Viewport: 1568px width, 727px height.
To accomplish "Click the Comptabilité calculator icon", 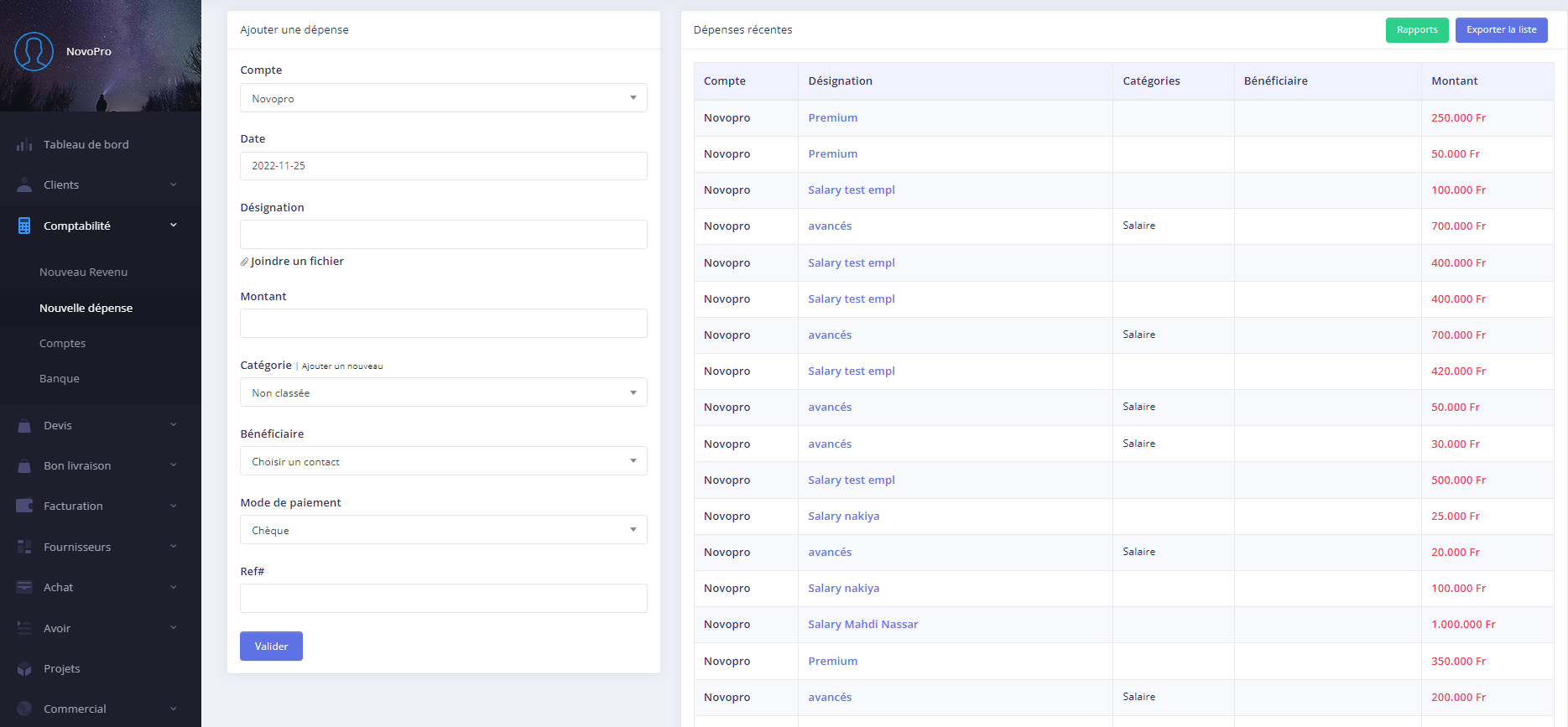I will [24, 226].
